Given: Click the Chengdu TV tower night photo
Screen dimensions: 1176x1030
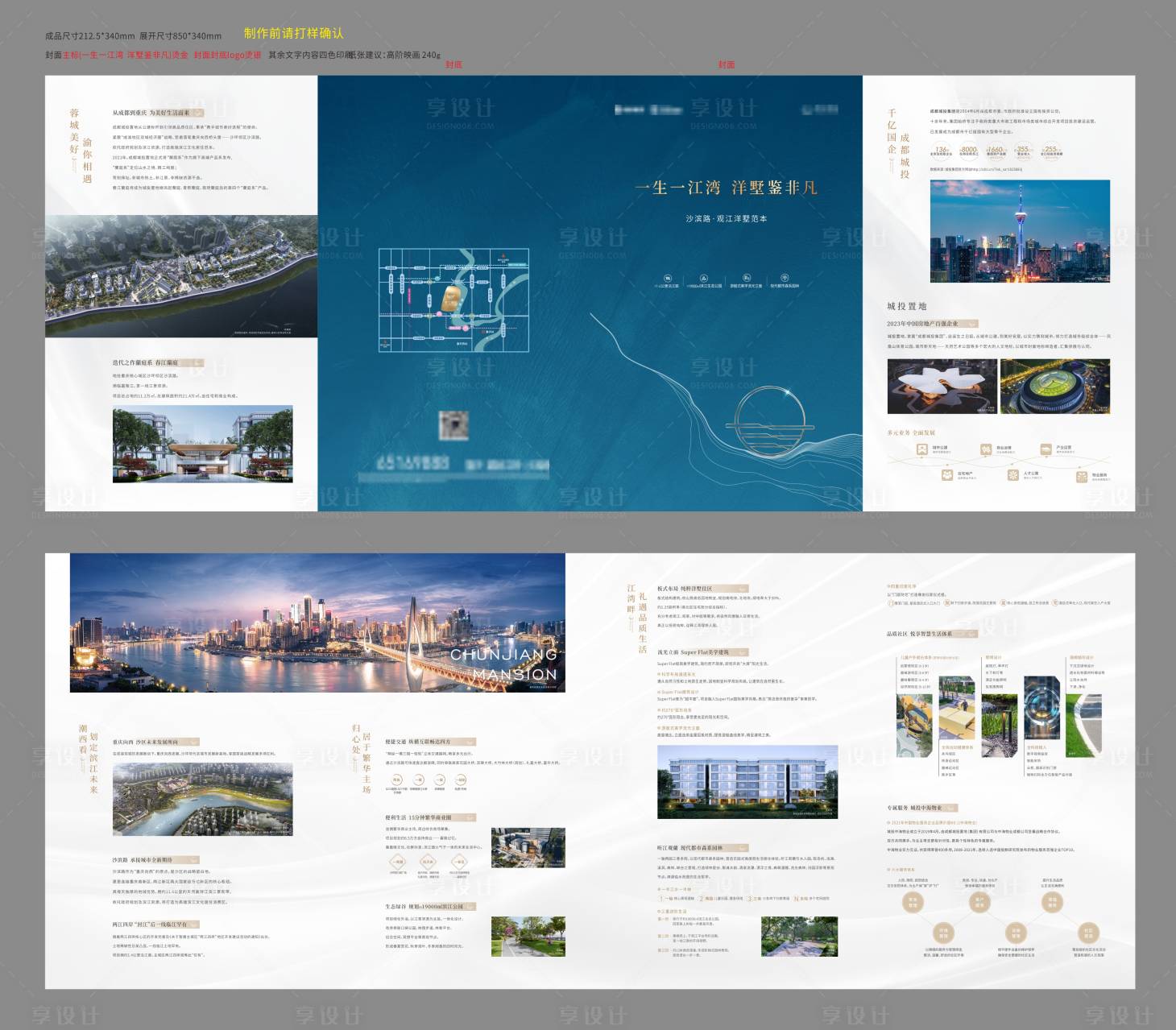Looking at the screenshot, I should (x=1020, y=231).
